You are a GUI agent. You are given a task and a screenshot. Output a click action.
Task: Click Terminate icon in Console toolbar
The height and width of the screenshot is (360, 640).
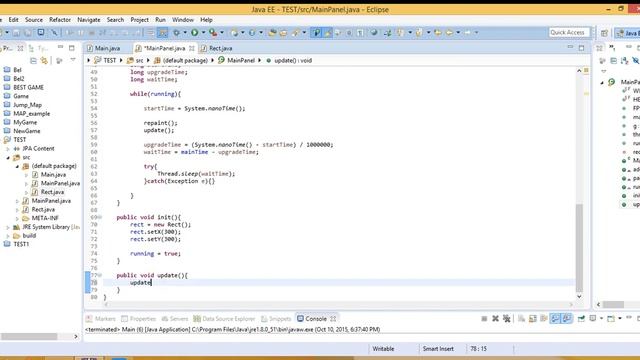click(484, 318)
